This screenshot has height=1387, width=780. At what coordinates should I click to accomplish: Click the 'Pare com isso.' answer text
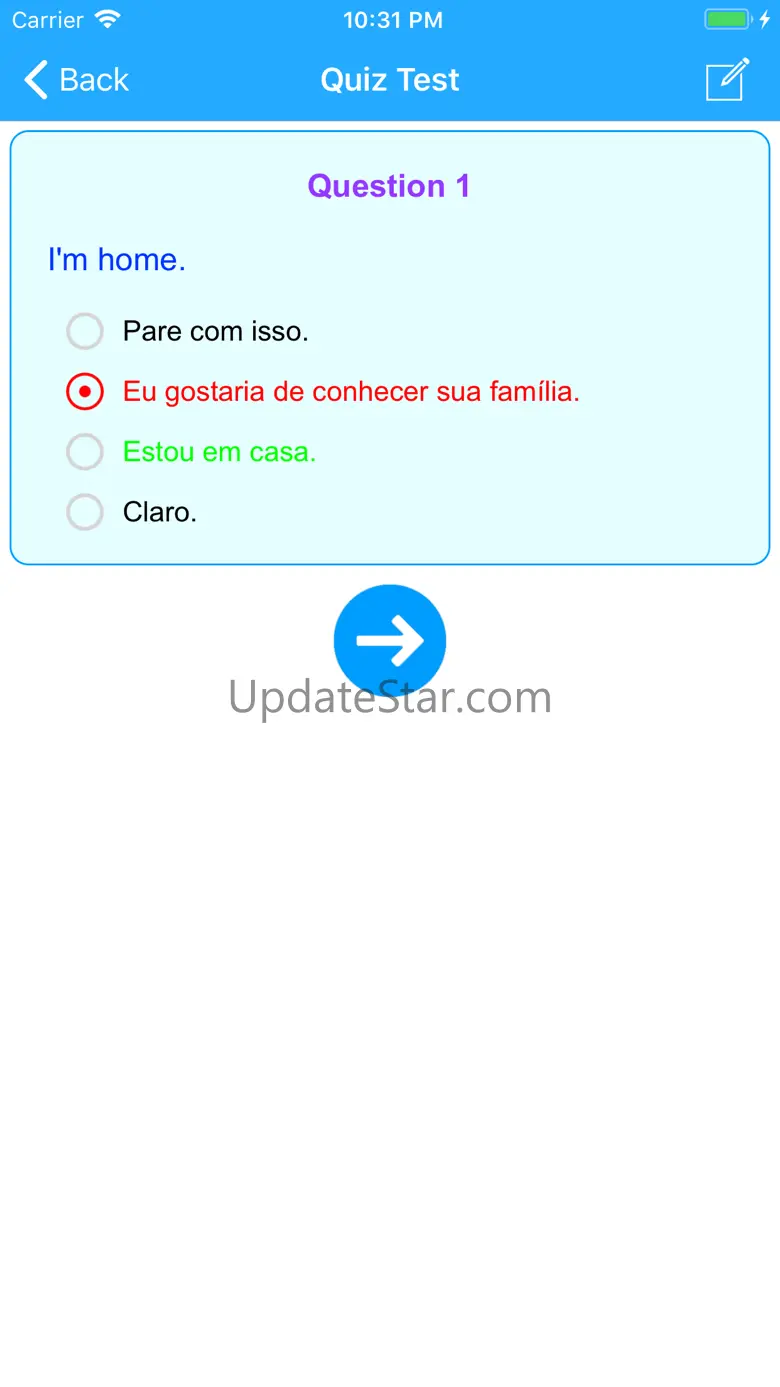tap(216, 331)
